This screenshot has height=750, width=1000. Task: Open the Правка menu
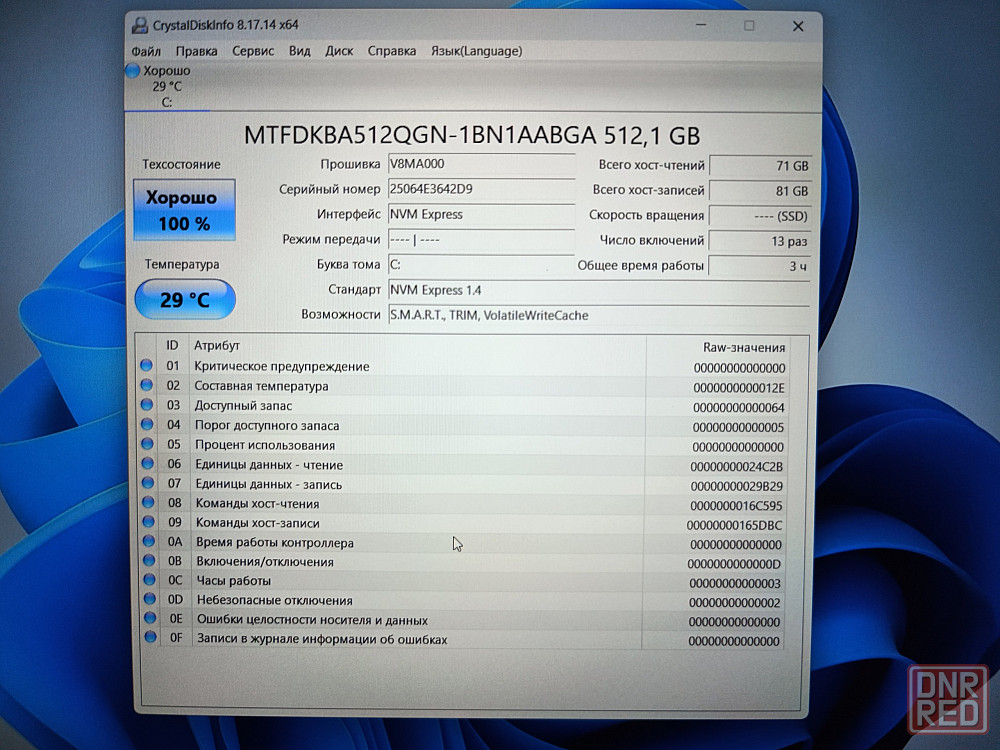pos(196,51)
